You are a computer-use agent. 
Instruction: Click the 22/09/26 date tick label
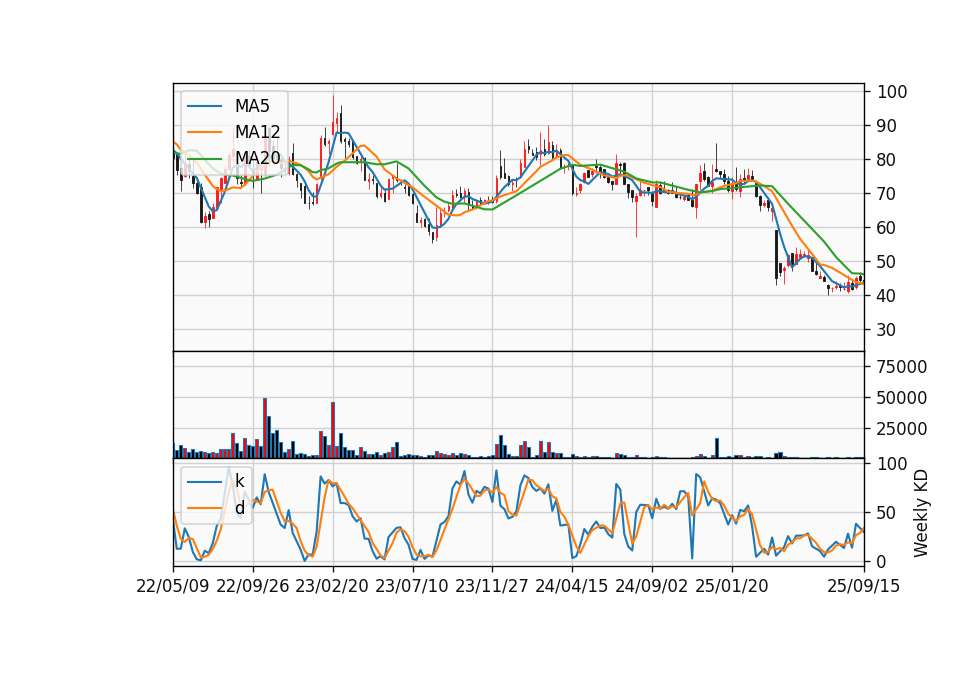tap(253, 586)
